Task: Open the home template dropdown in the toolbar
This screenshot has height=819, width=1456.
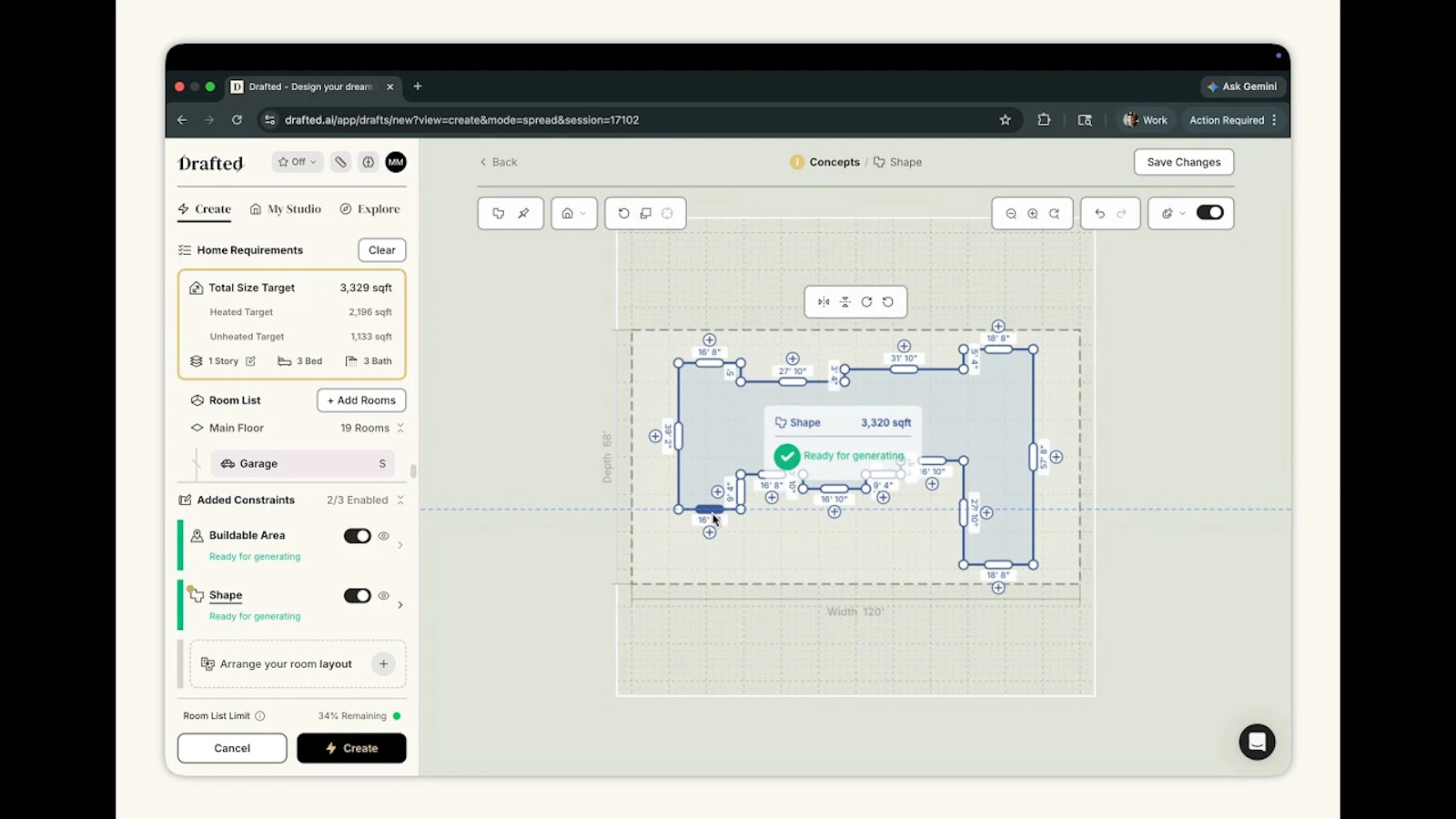Action: pyautogui.click(x=573, y=213)
